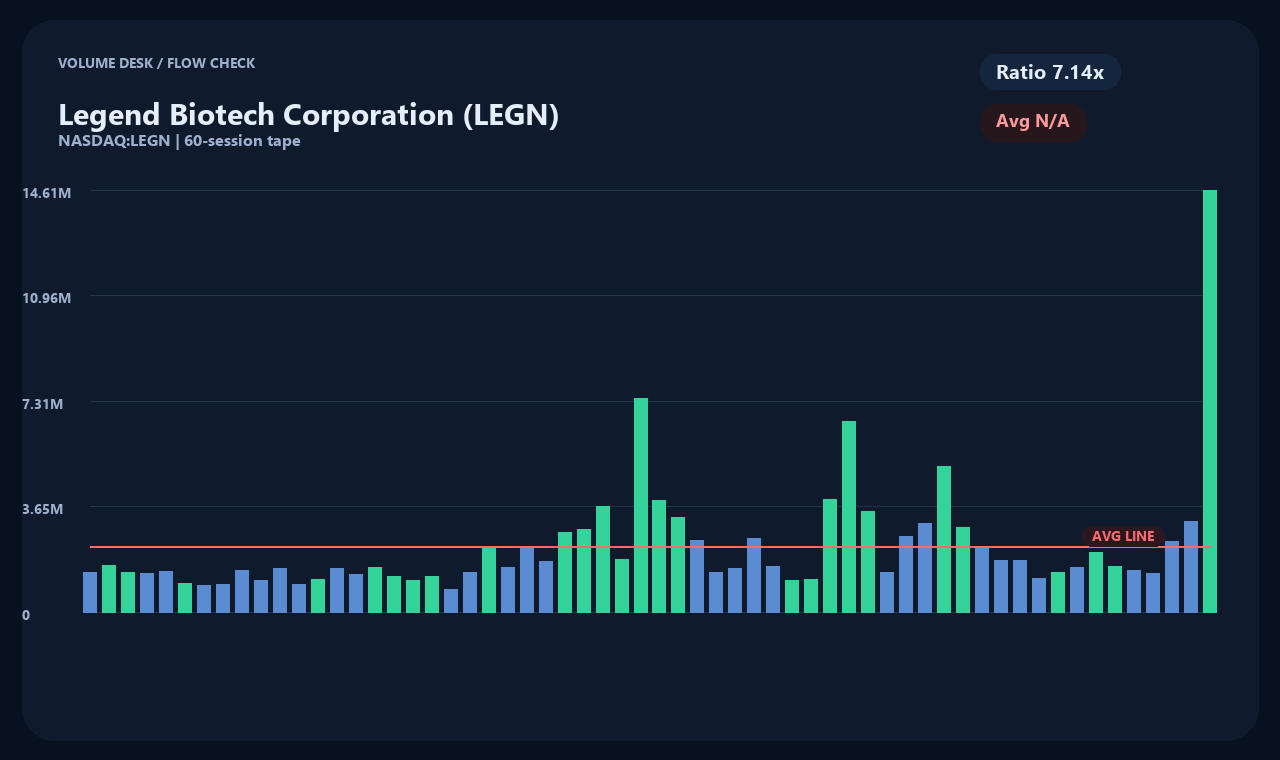Click the Avg N/A badge

[1033, 122]
